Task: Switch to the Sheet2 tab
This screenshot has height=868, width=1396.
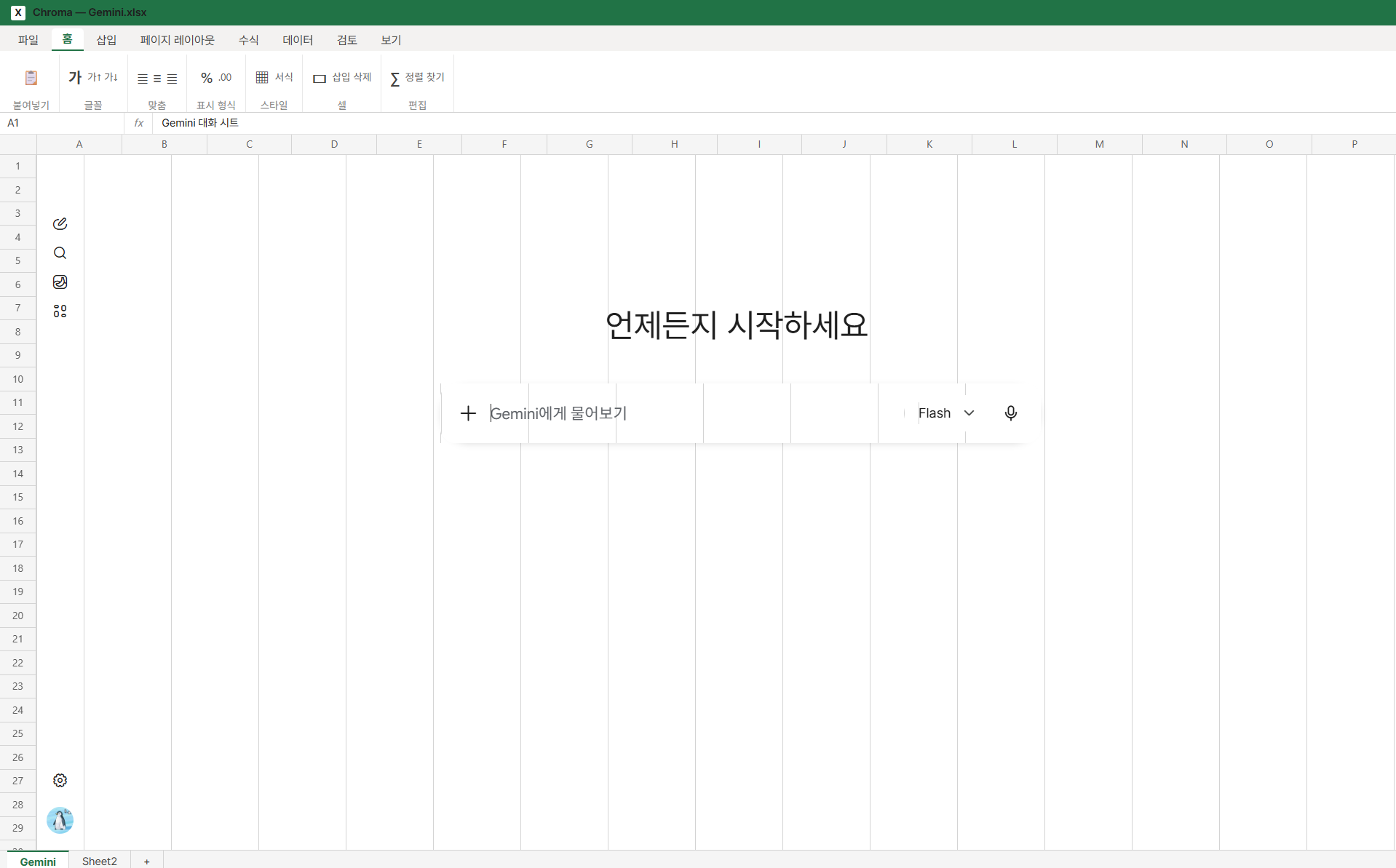Action: (100, 861)
